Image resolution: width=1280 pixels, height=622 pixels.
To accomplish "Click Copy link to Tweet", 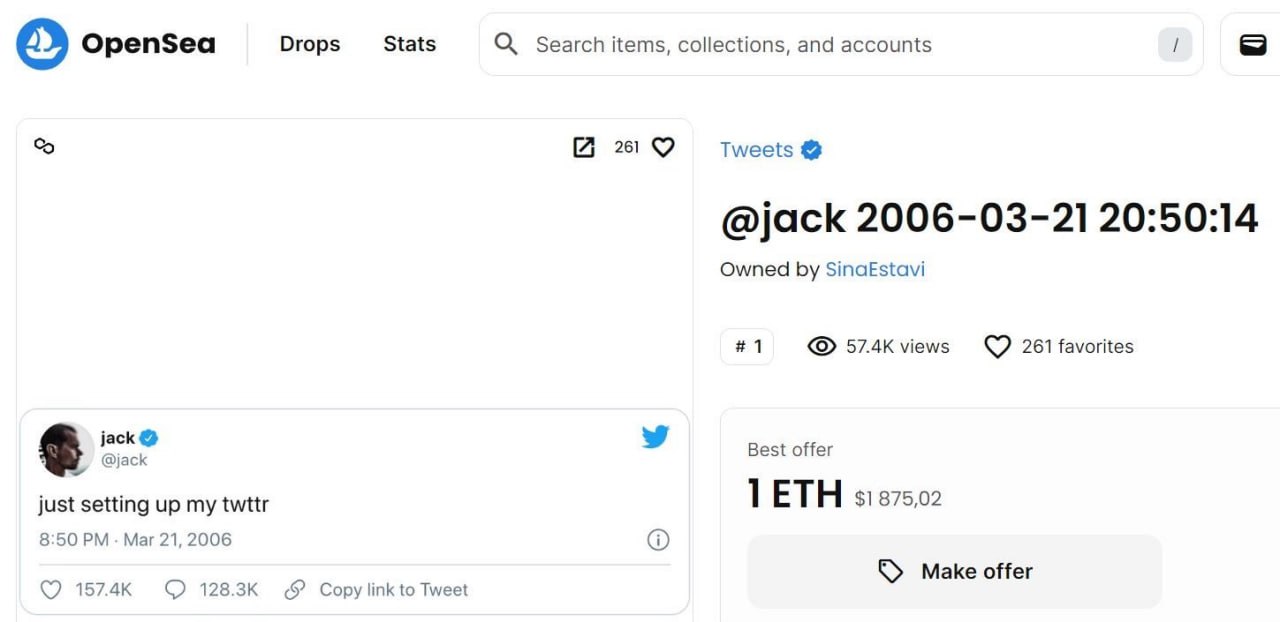I will pos(393,590).
